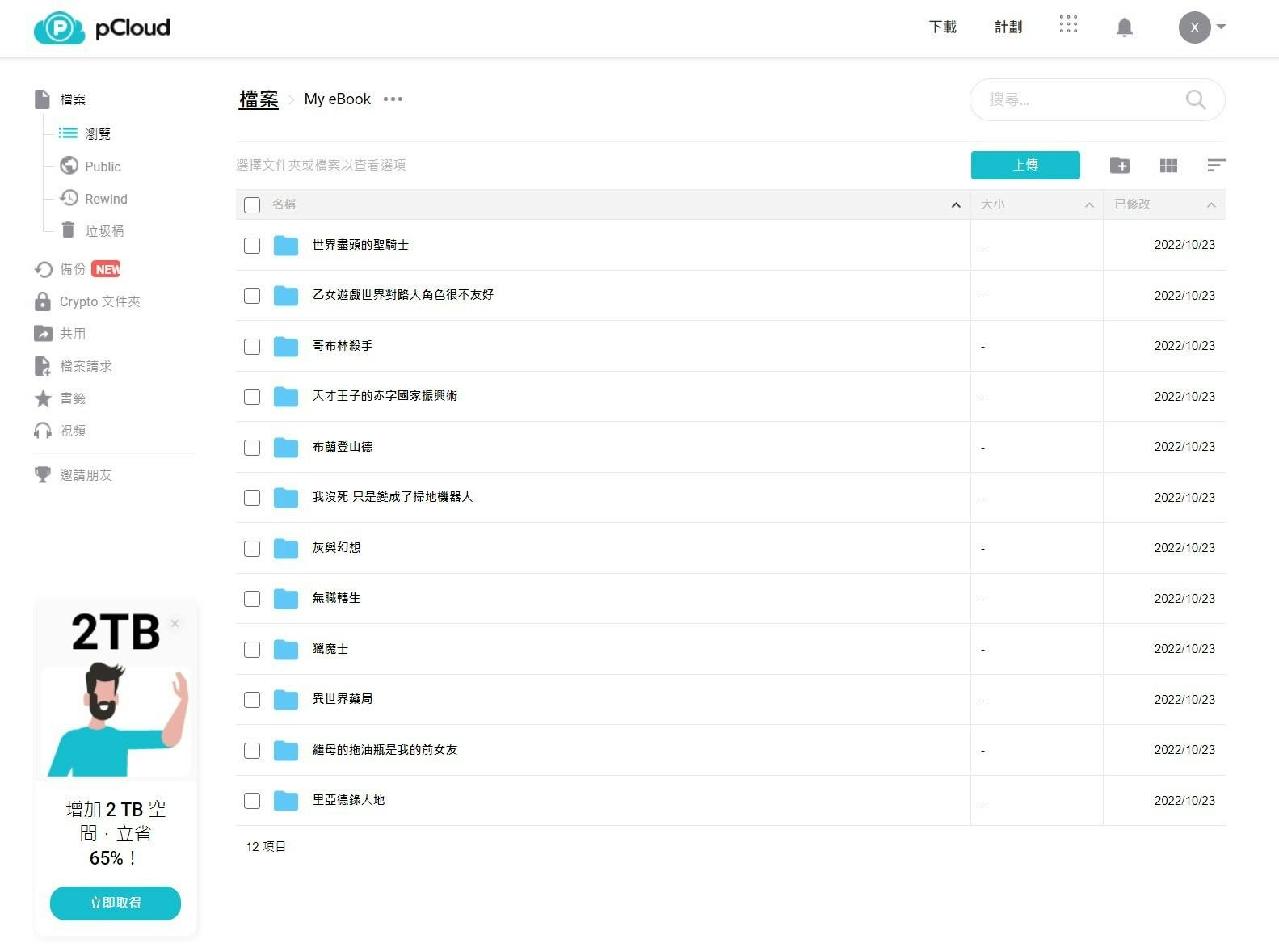Image resolution: width=1279 pixels, height=952 pixels.
Task: Open Crypto 文件夾 section
Action: [87, 301]
